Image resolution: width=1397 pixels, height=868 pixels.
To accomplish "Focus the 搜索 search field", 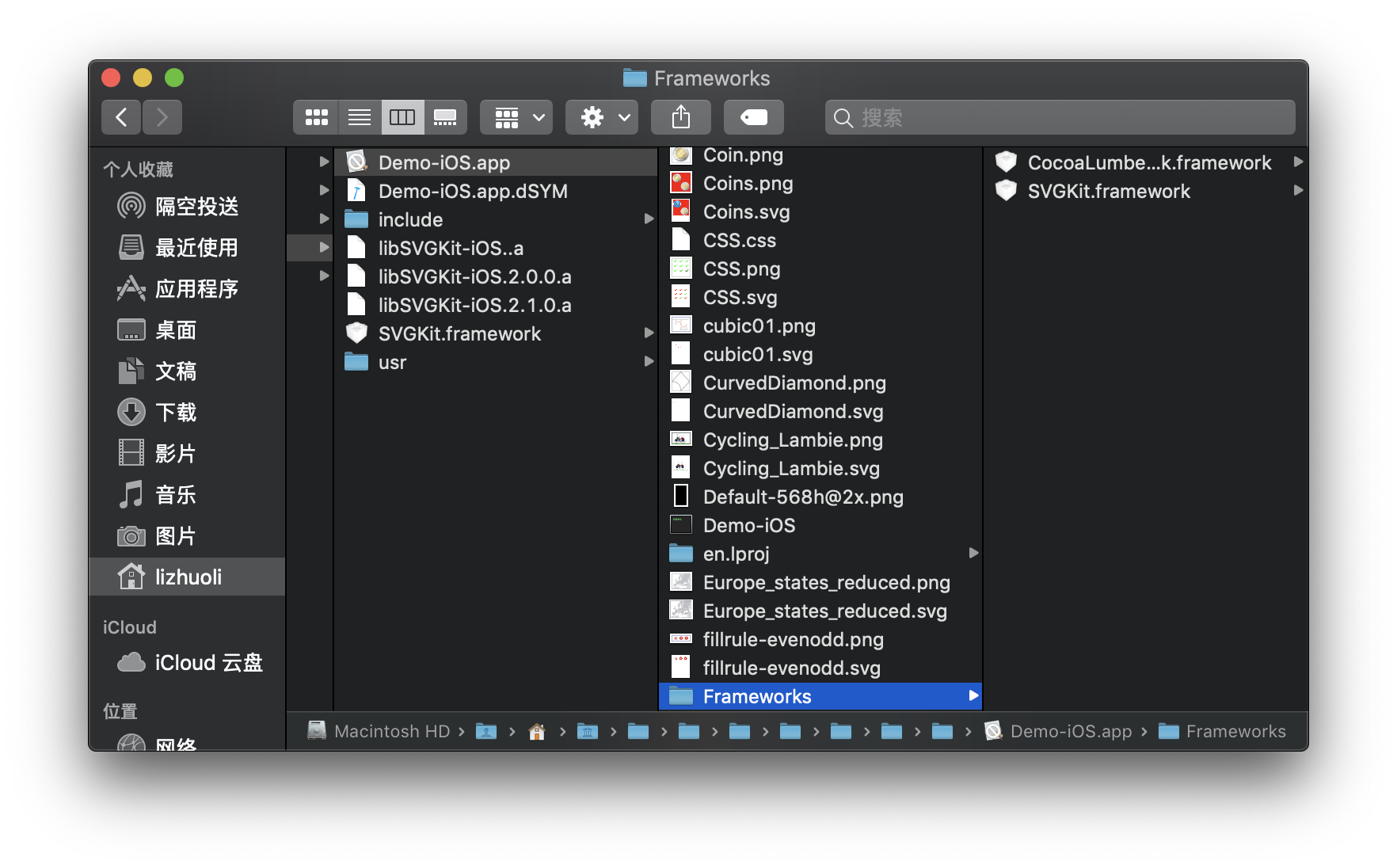I will tap(1060, 117).
